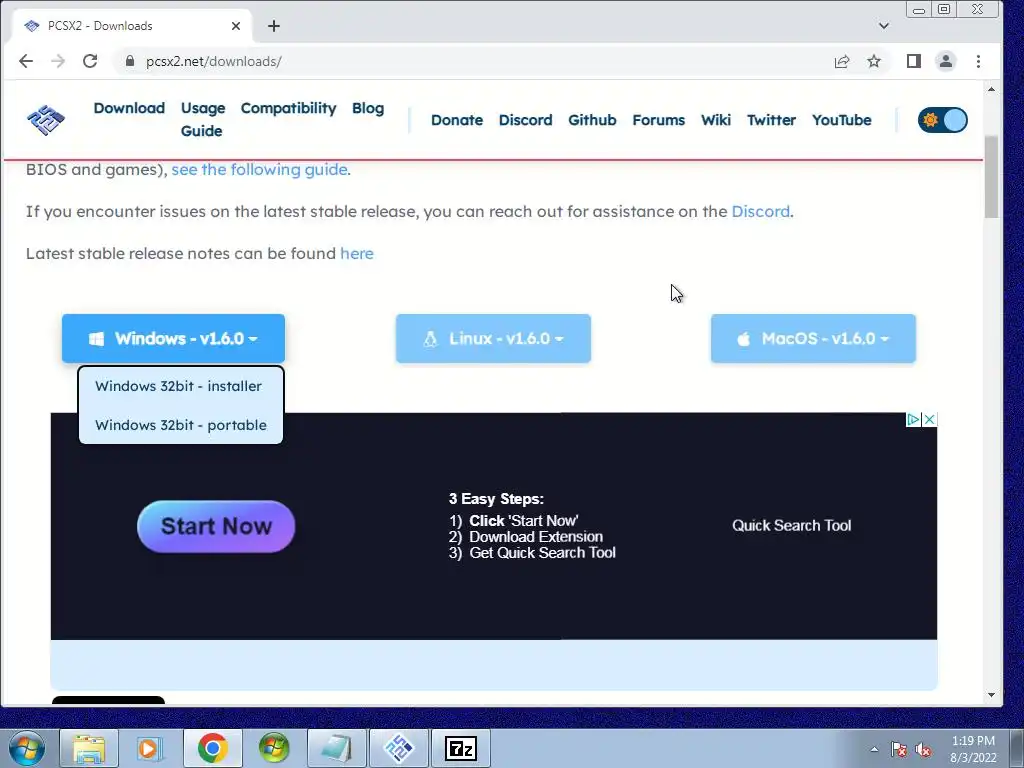Open the Usage Guide nav item
This screenshot has height=768, width=1024.
(x=202, y=120)
